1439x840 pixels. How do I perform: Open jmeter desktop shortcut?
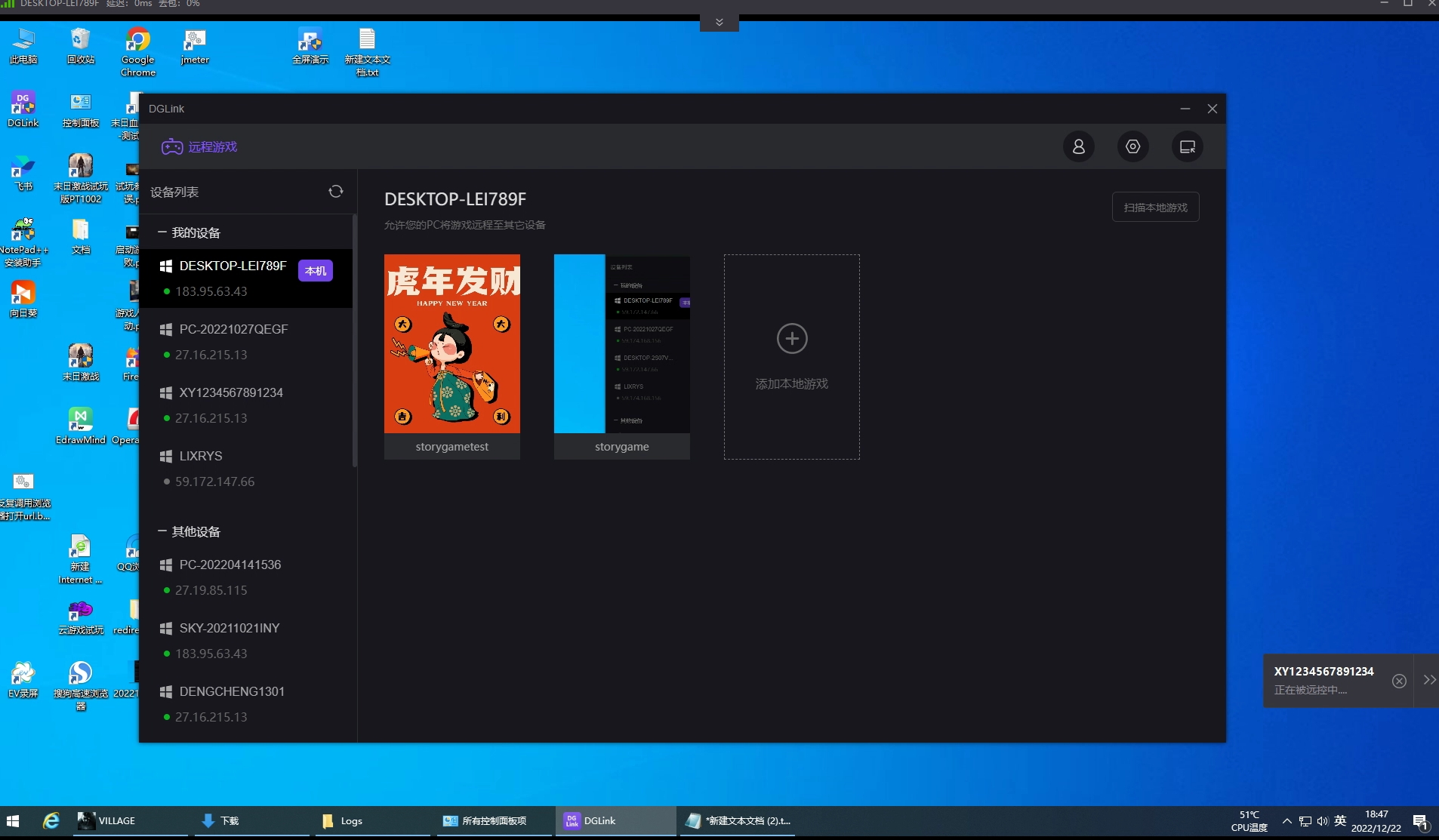pyautogui.click(x=195, y=46)
